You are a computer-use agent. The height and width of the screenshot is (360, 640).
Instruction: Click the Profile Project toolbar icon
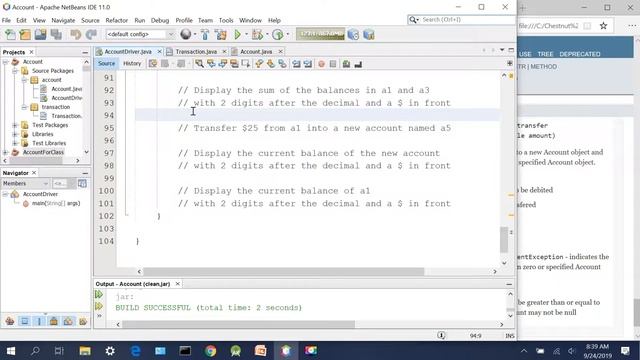pyautogui.click(x=278, y=35)
